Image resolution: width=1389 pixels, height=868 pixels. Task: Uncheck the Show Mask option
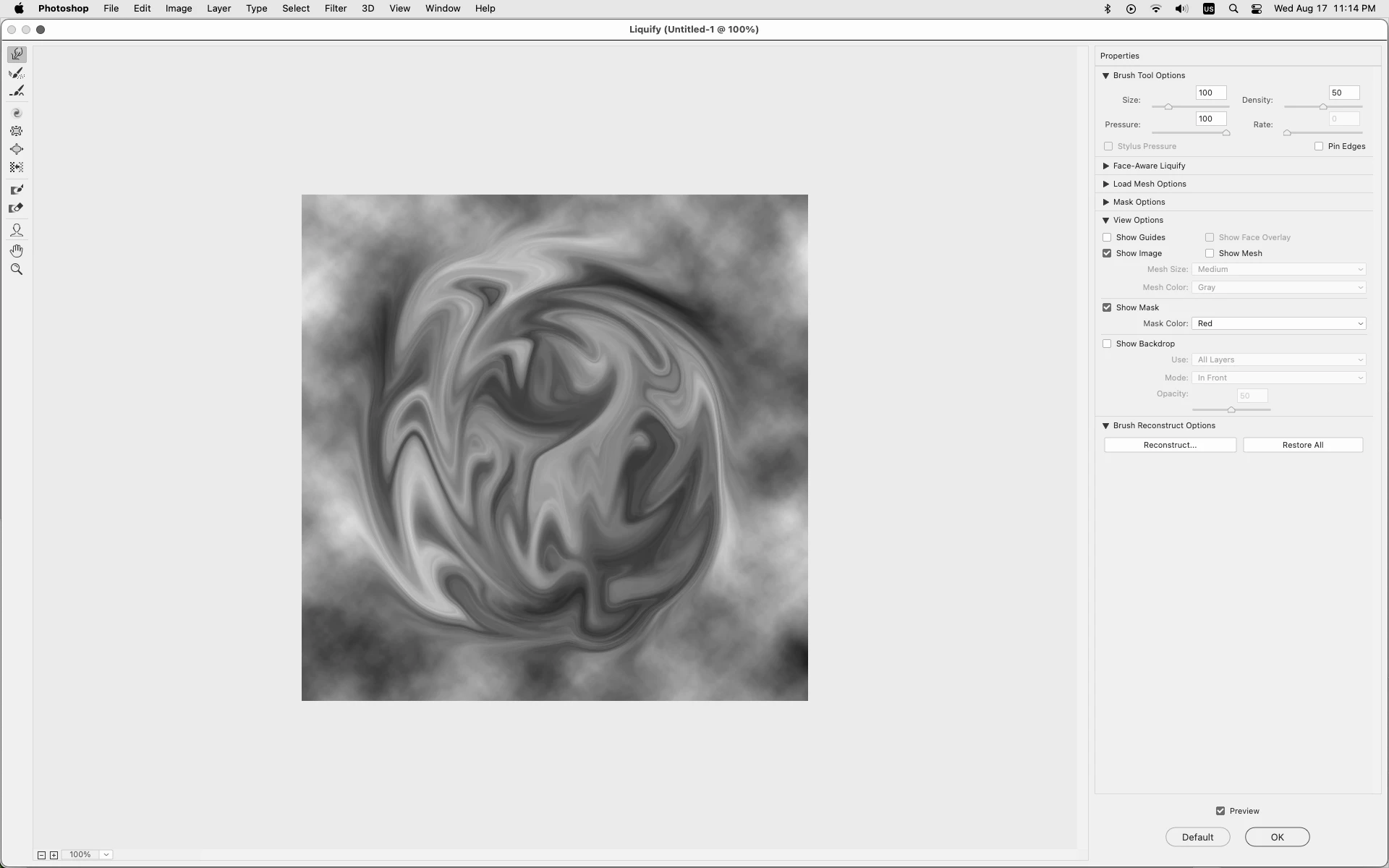[1107, 307]
